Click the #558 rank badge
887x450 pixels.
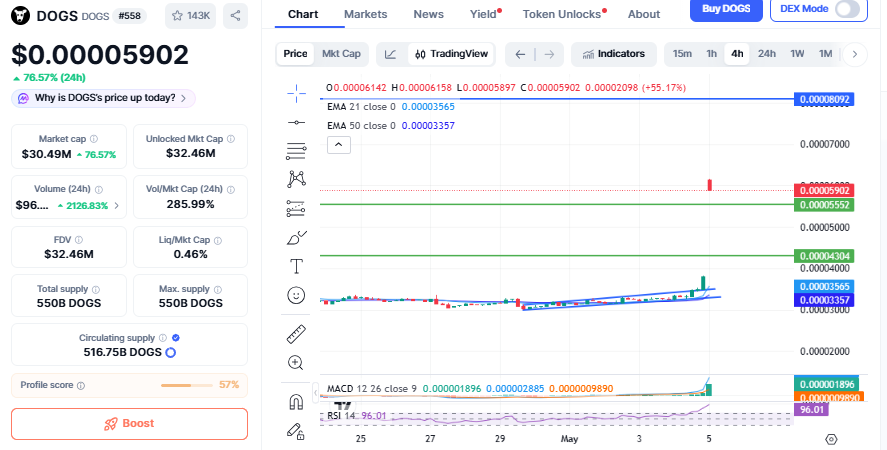pyautogui.click(x=130, y=16)
